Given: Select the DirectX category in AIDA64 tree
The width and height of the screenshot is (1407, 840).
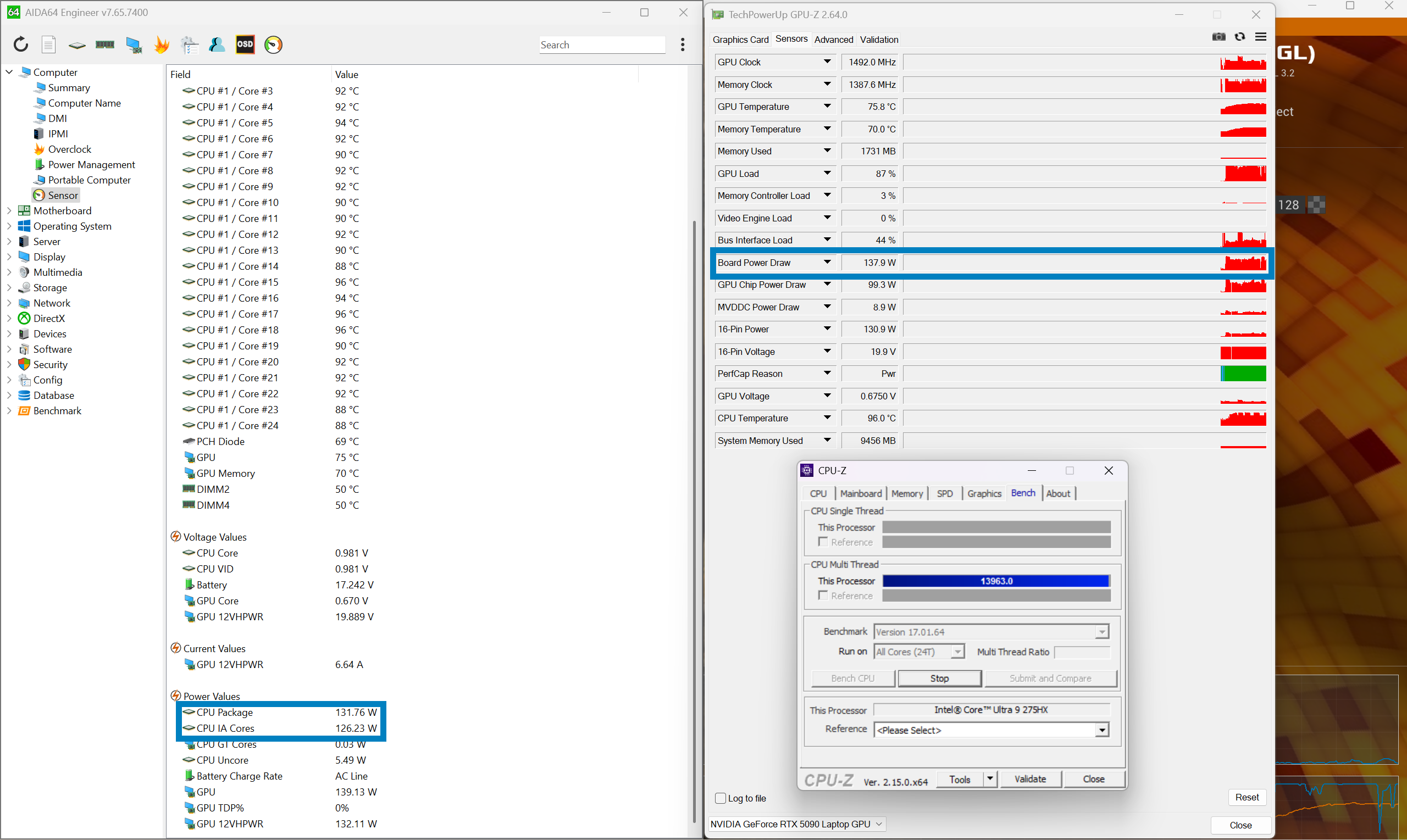Looking at the screenshot, I should [49, 319].
